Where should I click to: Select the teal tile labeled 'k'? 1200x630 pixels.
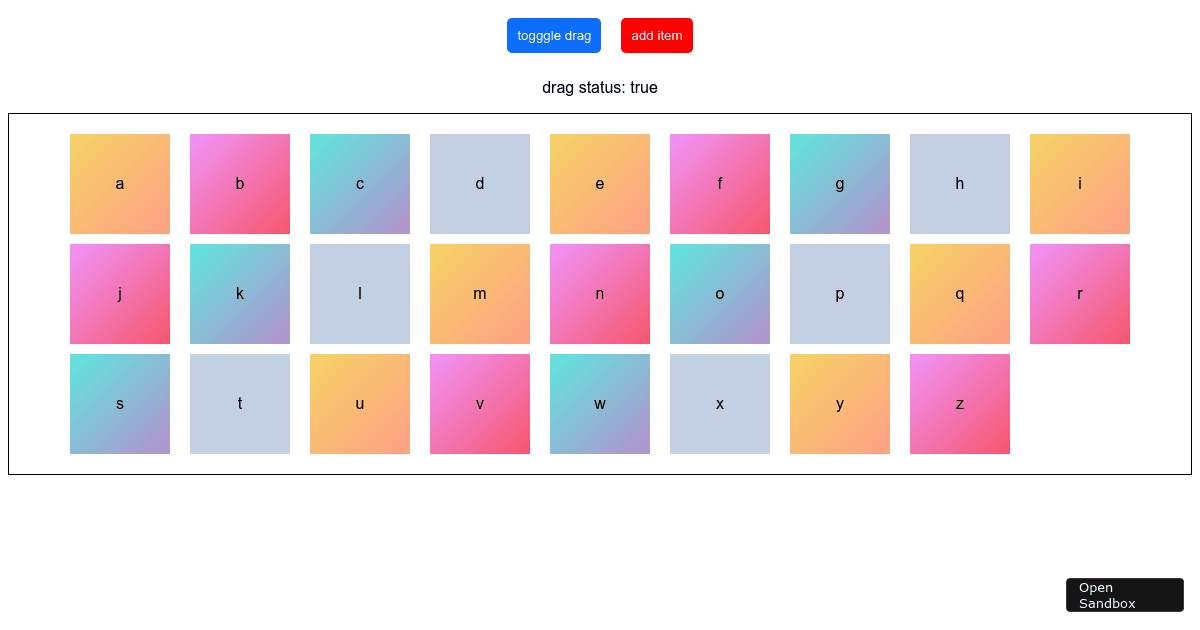(240, 293)
